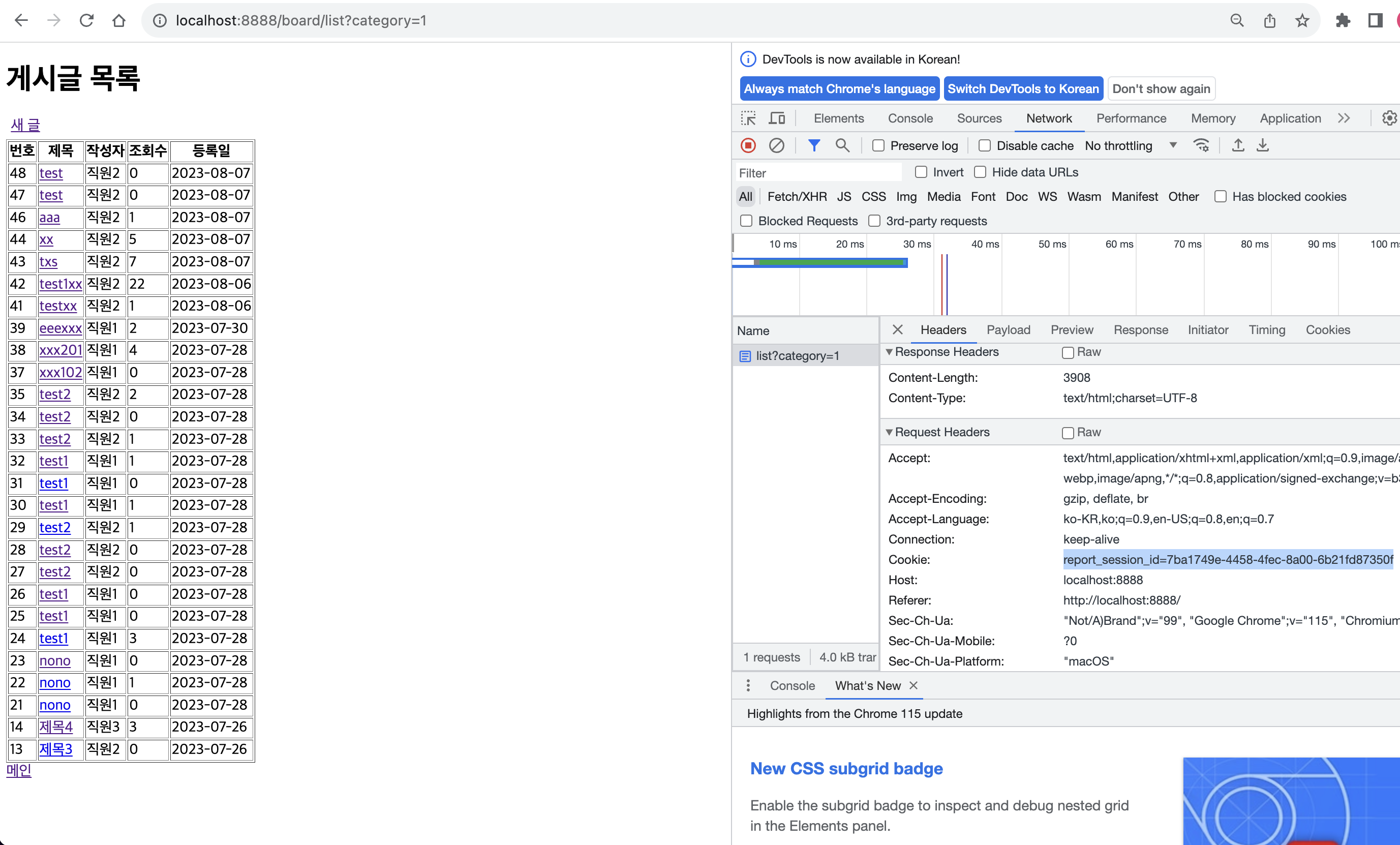Open network search with the magnifier icon

pyautogui.click(x=842, y=145)
